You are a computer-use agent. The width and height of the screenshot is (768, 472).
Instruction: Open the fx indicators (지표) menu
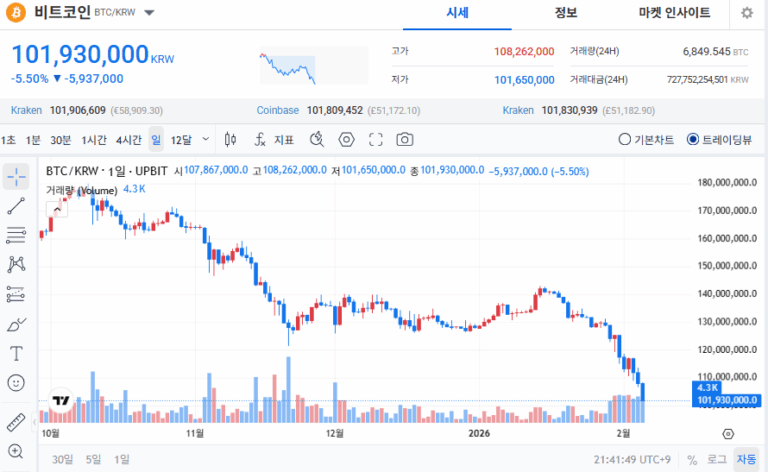(274, 140)
